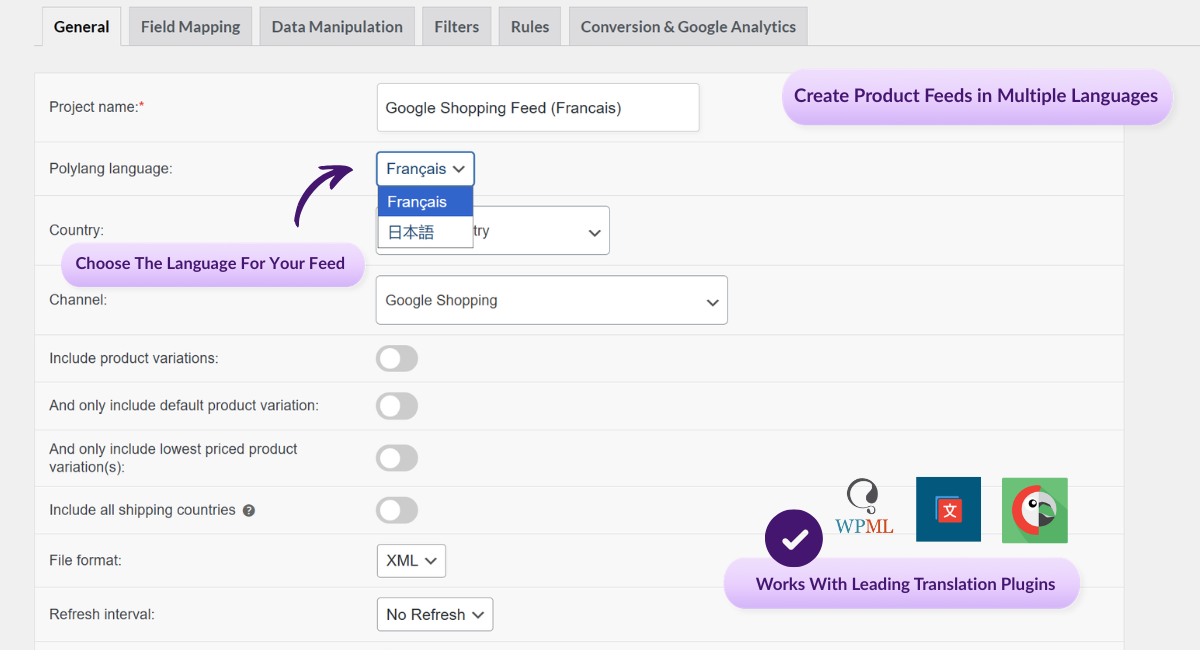Screen dimensions: 1200x650
Task: Click the blue translation plugin icon
Action: [948, 509]
